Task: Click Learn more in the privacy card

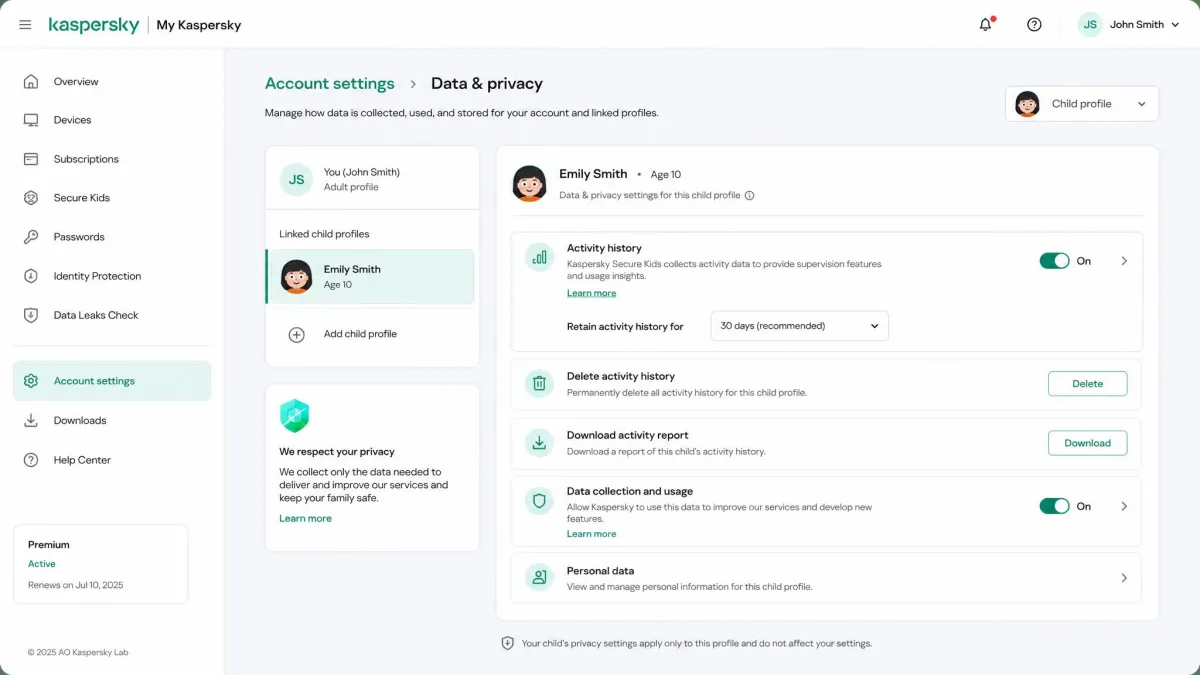Action: [305, 518]
